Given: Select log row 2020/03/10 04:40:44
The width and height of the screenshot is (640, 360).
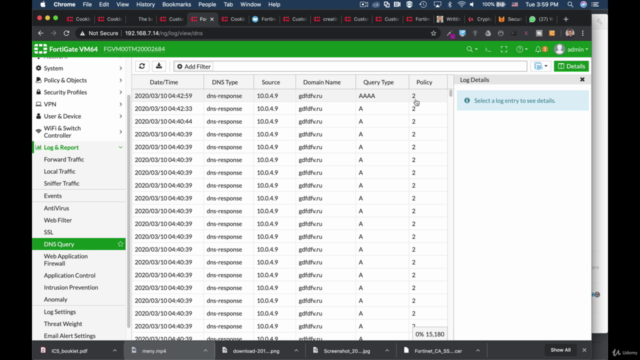Looking at the screenshot, I should point(289,121).
